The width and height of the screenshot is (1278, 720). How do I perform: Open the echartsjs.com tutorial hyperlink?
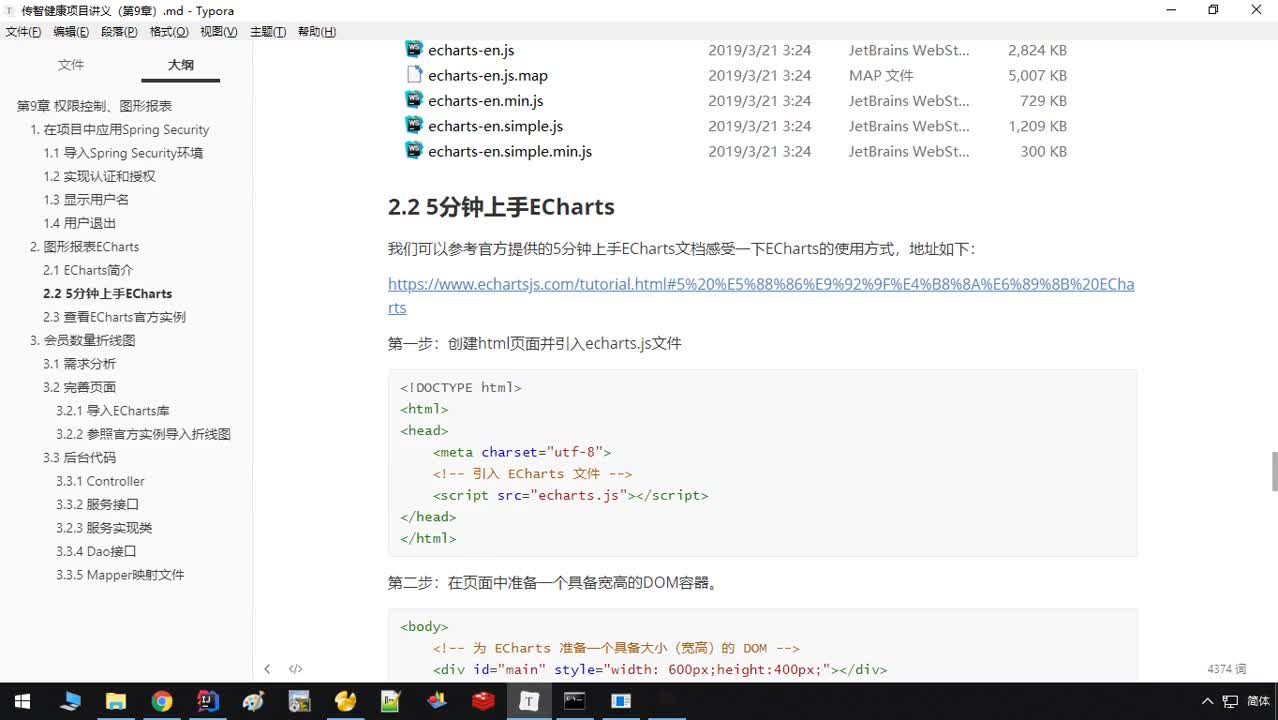tap(761, 295)
